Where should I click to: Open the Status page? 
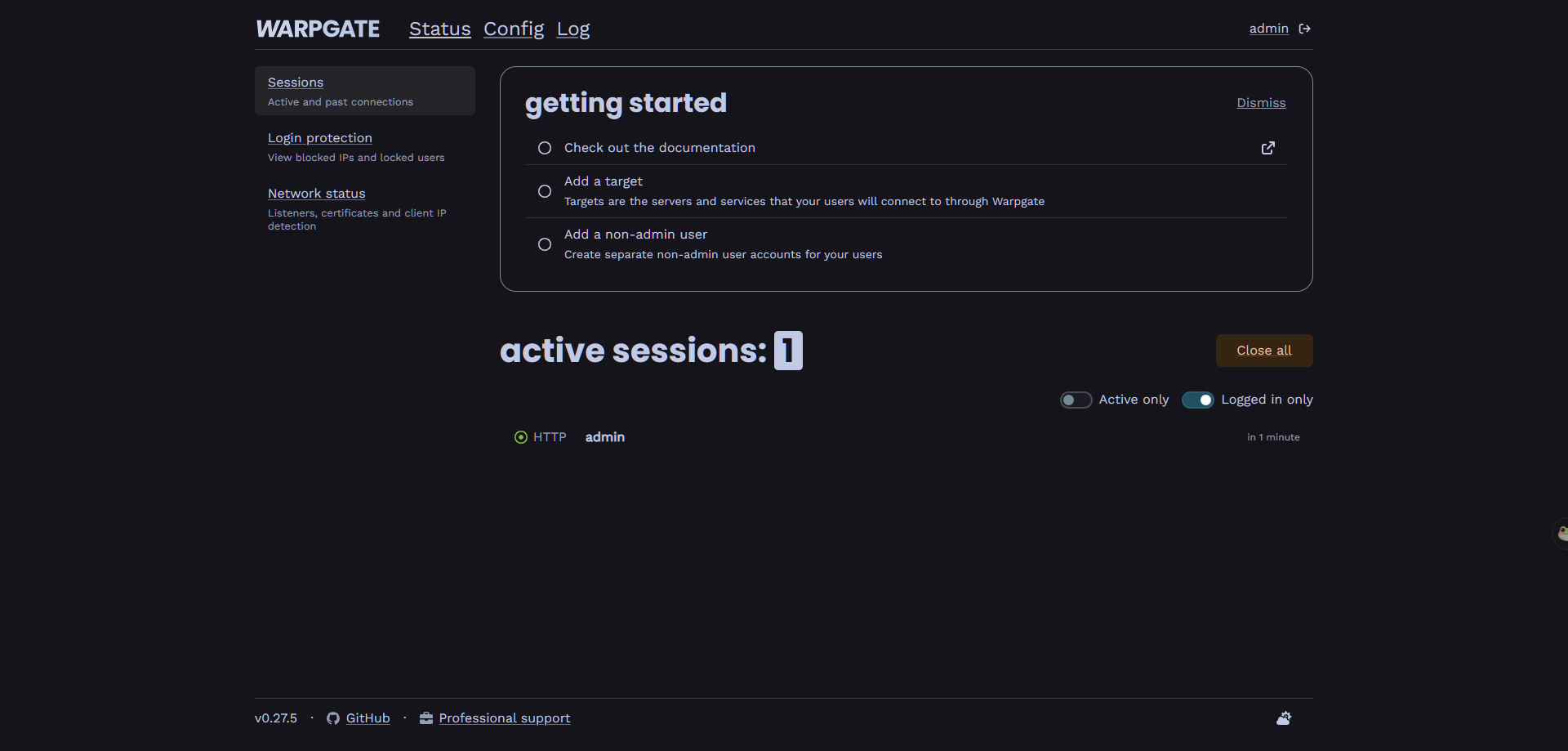[440, 29]
